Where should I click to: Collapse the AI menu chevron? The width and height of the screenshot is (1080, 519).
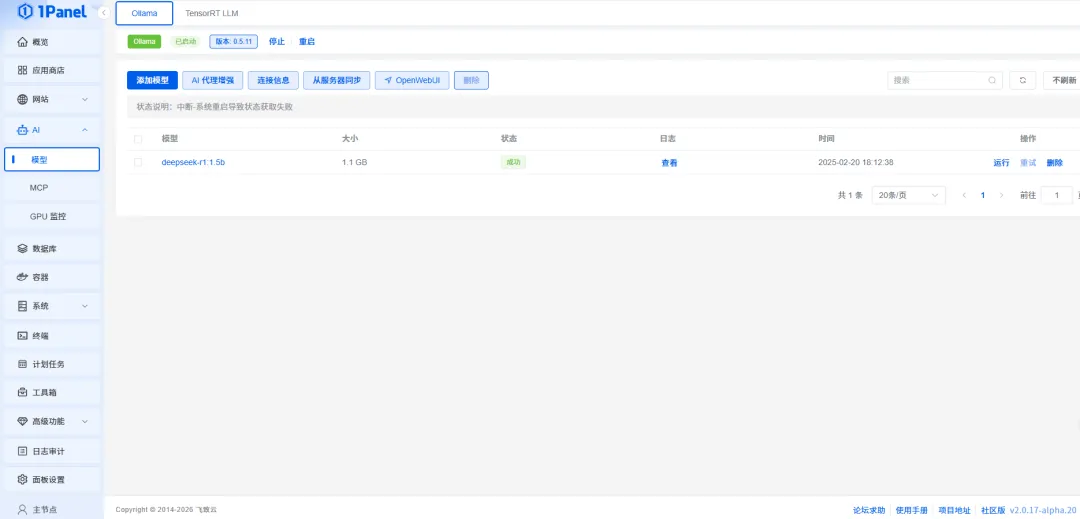pos(85,129)
